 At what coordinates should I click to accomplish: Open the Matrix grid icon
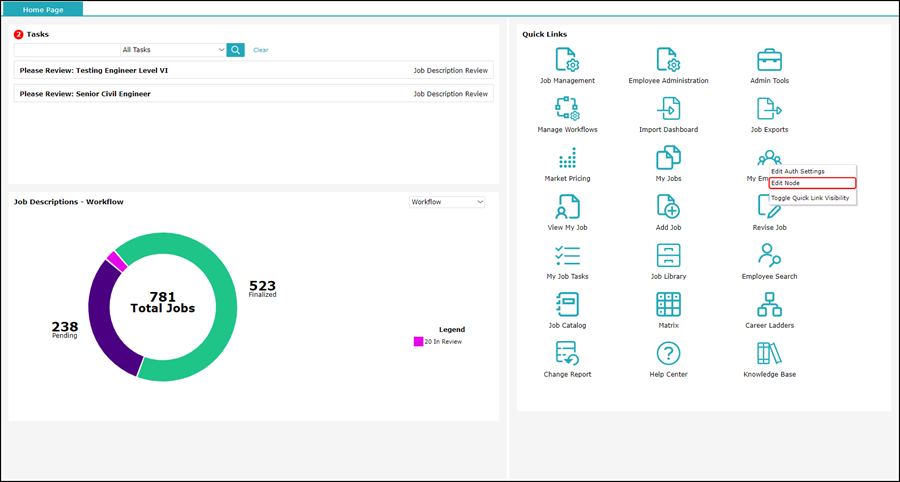coord(668,304)
